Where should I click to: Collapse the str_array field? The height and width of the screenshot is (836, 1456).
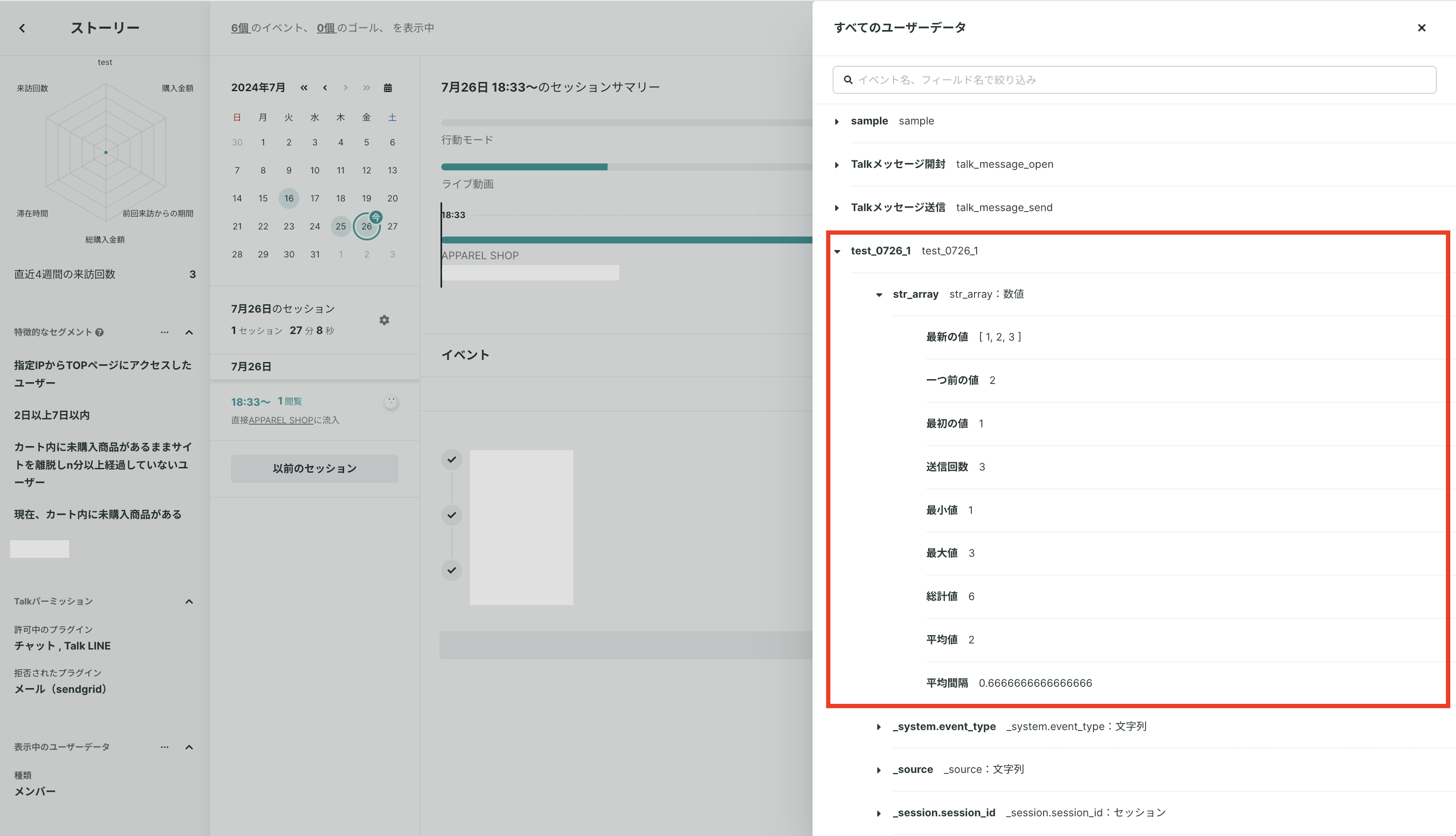[879, 294]
